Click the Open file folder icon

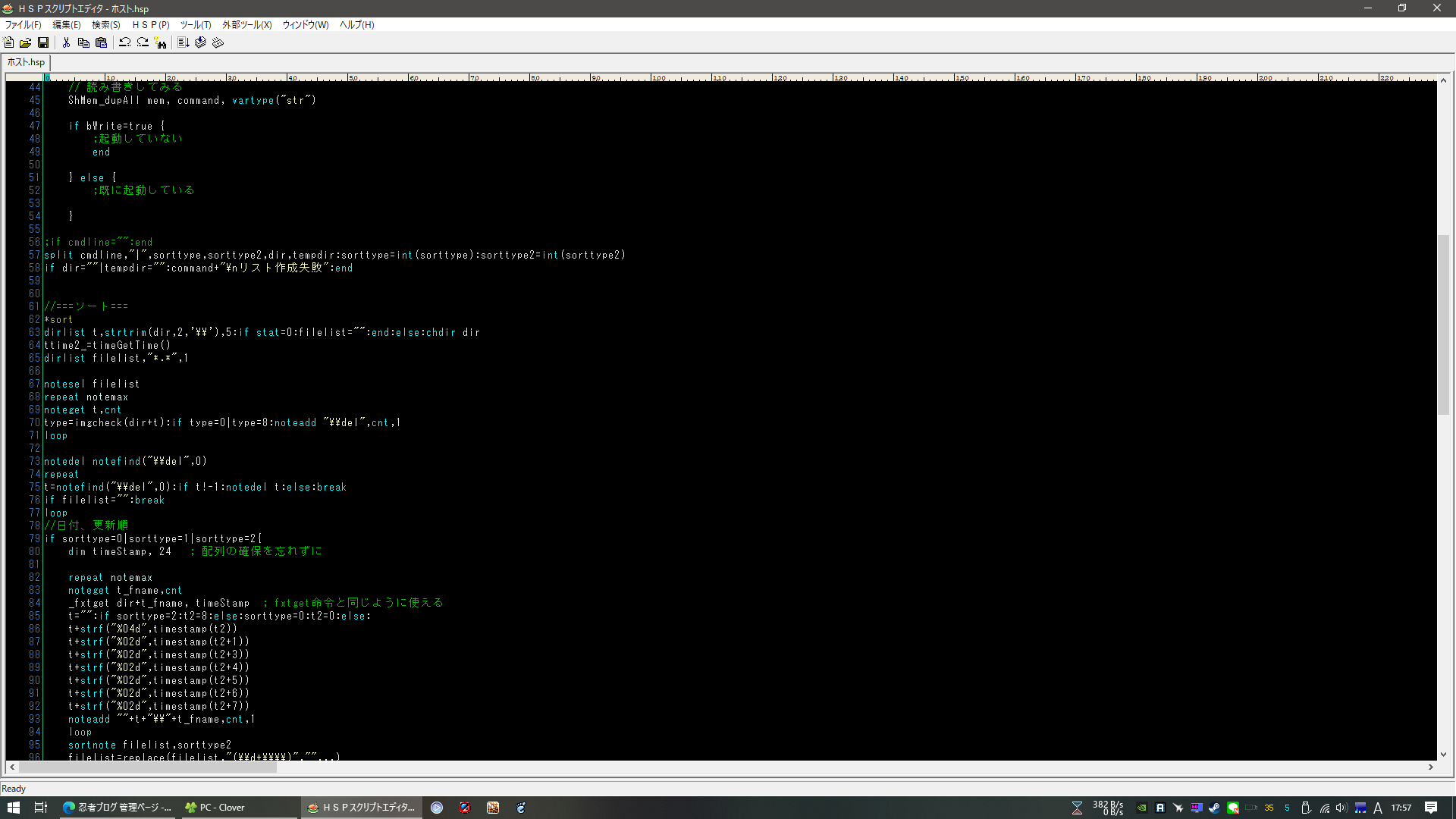[x=26, y=43]
